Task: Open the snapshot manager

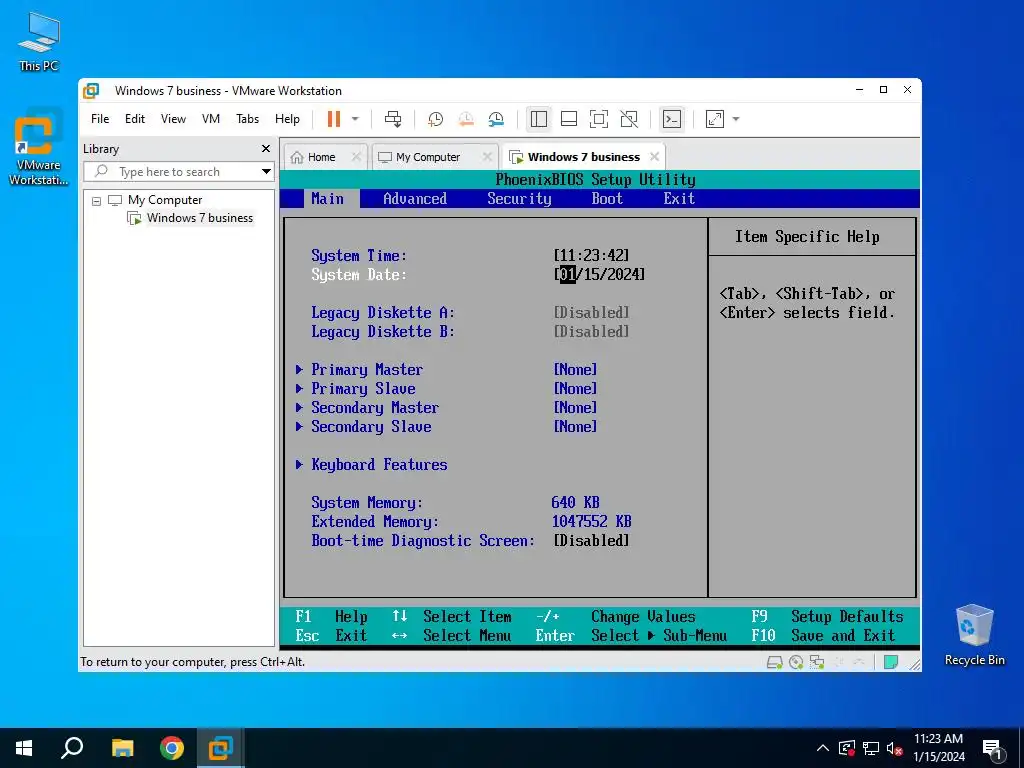Action: tap(496, 119)
